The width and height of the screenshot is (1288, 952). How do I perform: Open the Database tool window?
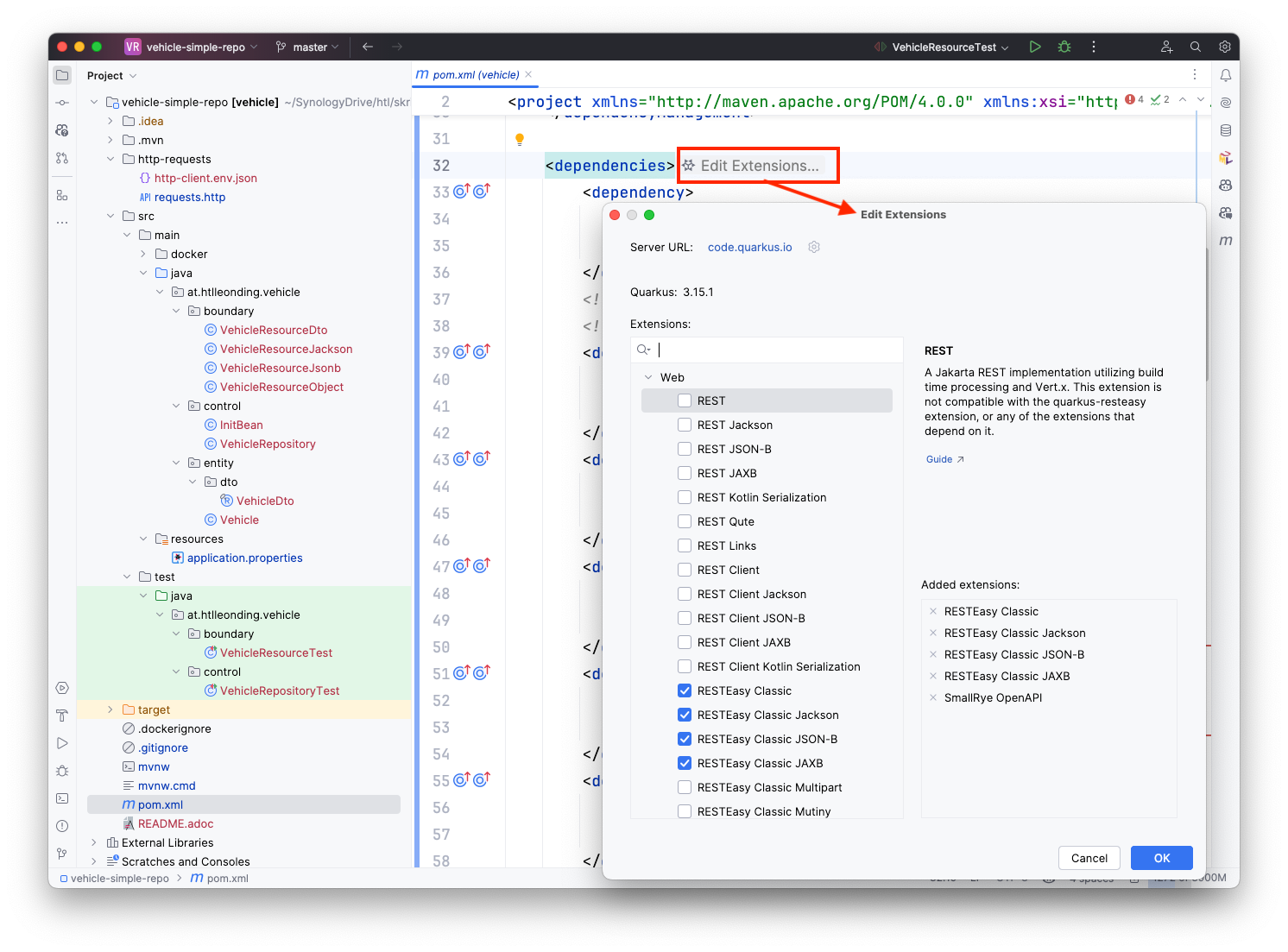(1226, 130)
